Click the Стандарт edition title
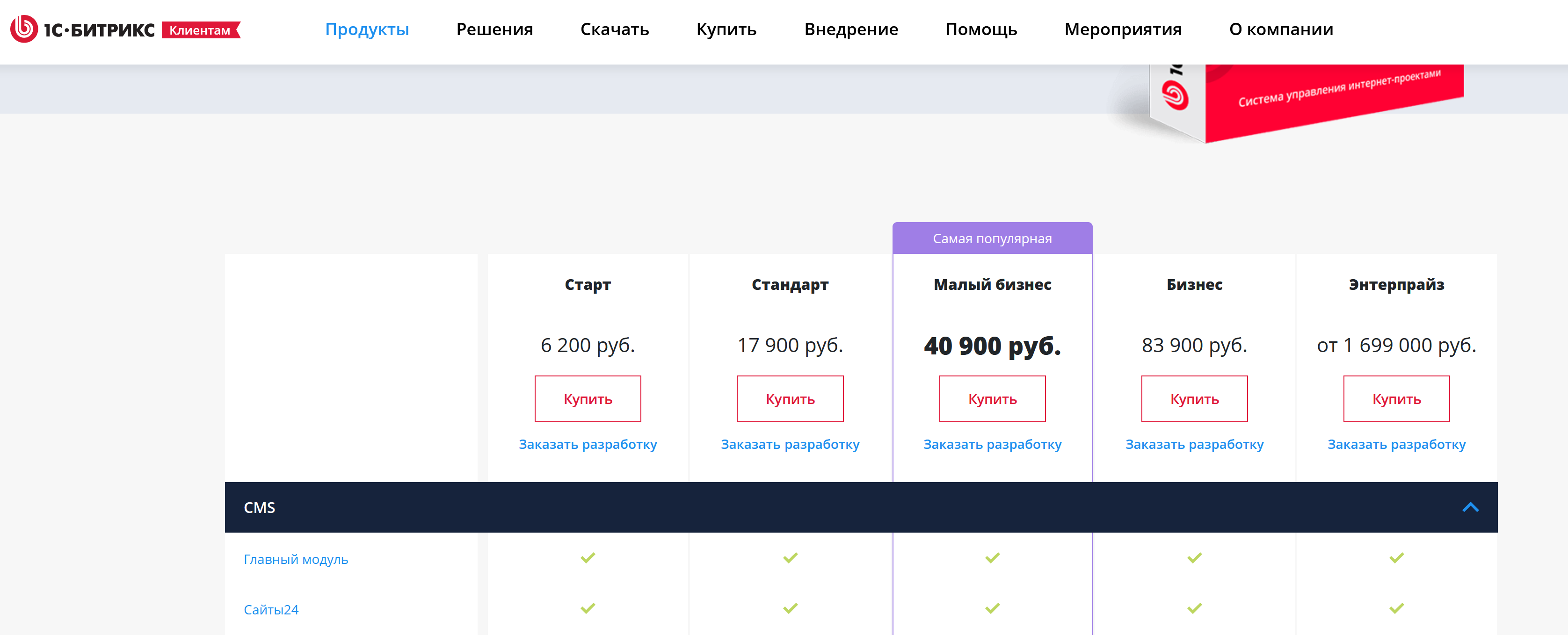This screenshot has width=1568, height=635. (x=790, y=285)
